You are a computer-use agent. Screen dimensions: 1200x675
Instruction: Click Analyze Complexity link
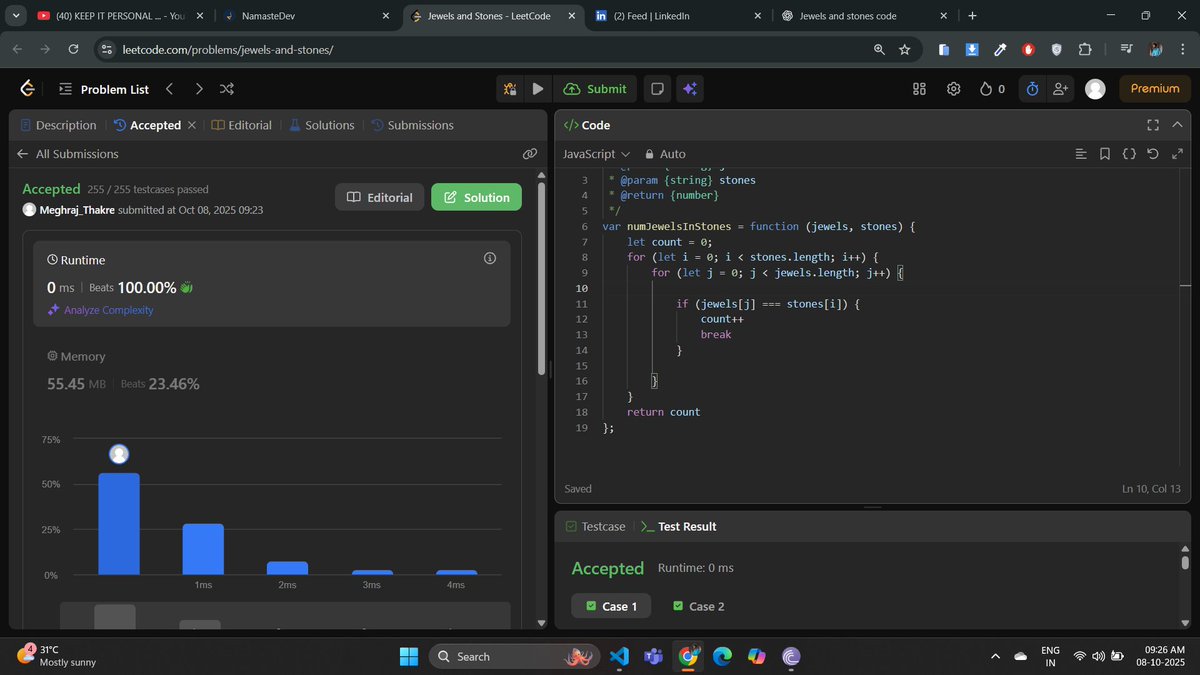click(x=100, y=310)
